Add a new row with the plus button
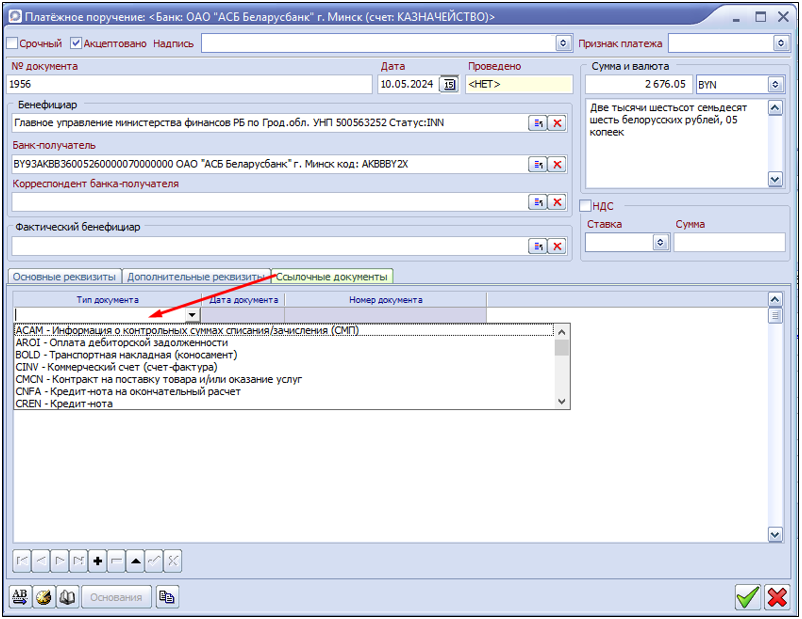802x619 pixels. click(98, 561)
